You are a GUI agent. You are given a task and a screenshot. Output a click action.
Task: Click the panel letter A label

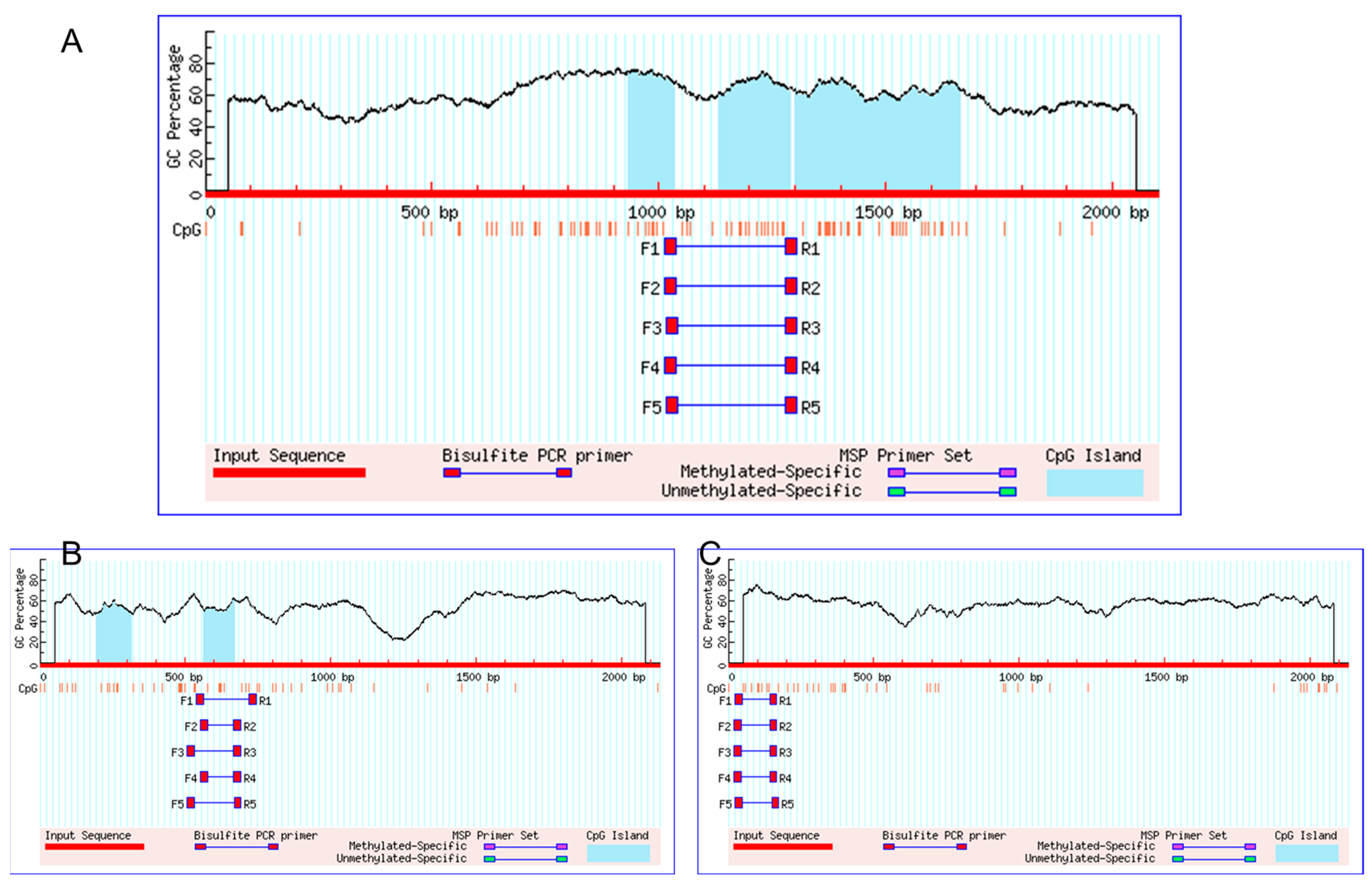click(72, 42)
